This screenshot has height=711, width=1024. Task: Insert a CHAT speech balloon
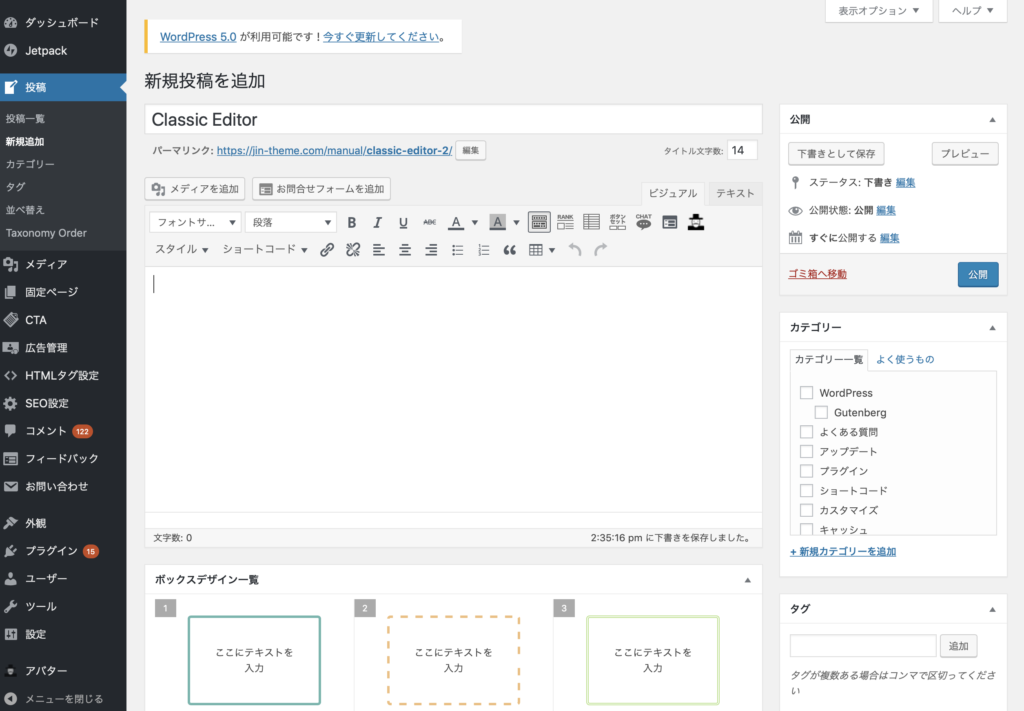643,221
